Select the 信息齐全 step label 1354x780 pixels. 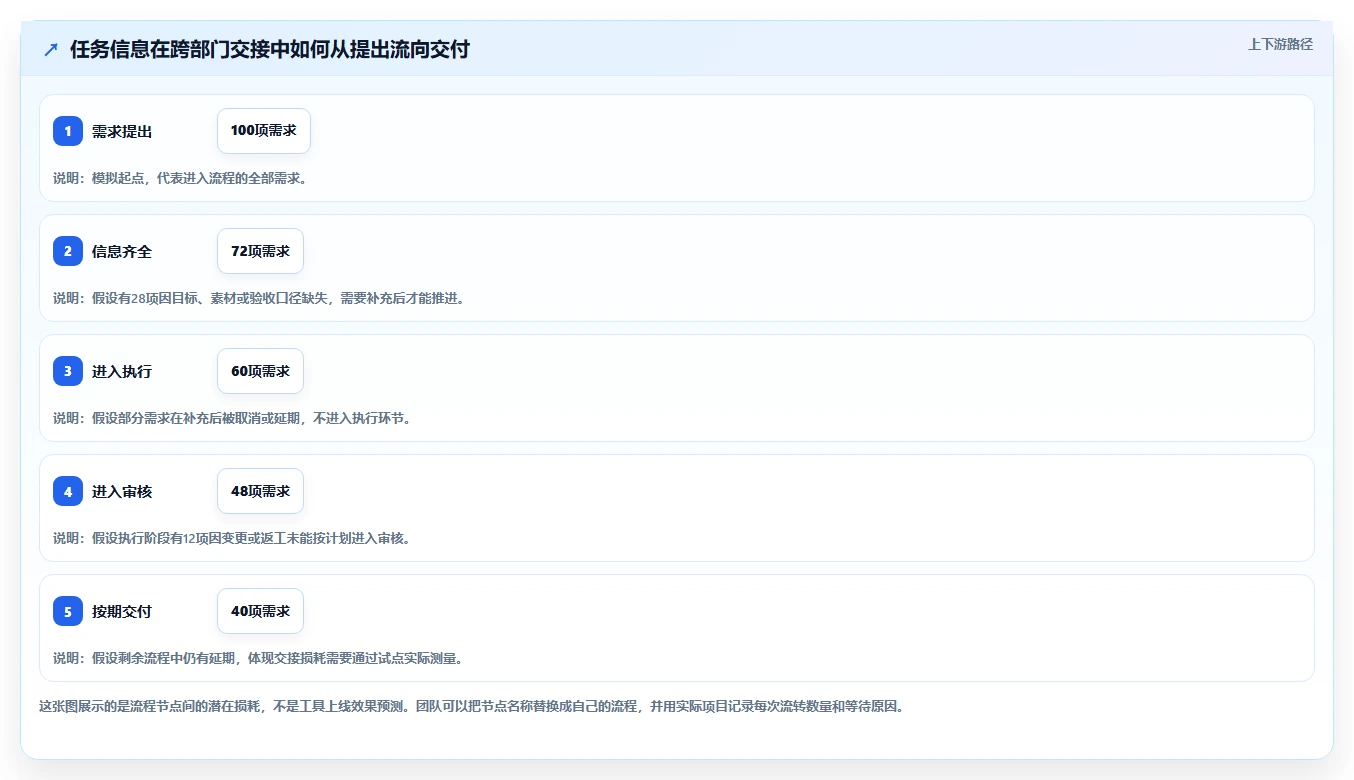pyautogui.click(x=122, y=251)
